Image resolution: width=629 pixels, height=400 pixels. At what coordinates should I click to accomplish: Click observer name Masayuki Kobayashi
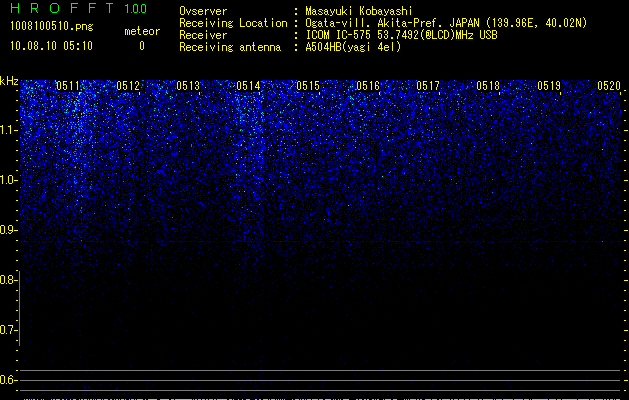pos(358,11)
